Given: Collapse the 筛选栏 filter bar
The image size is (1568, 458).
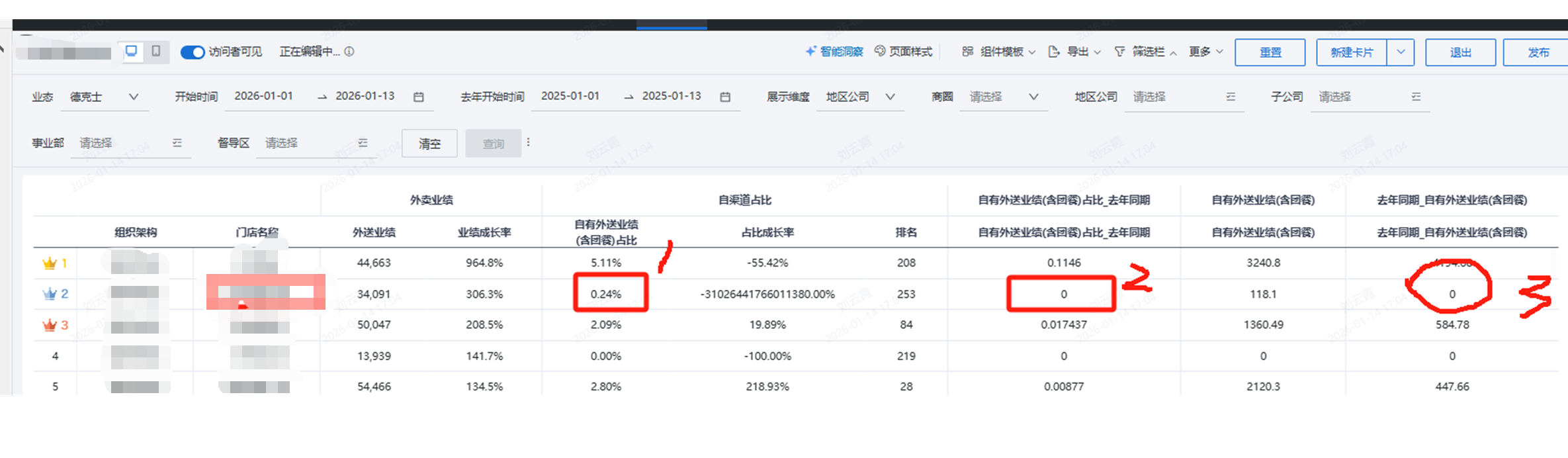Looking at the screenshot, I should click(x=1145, y=52).
